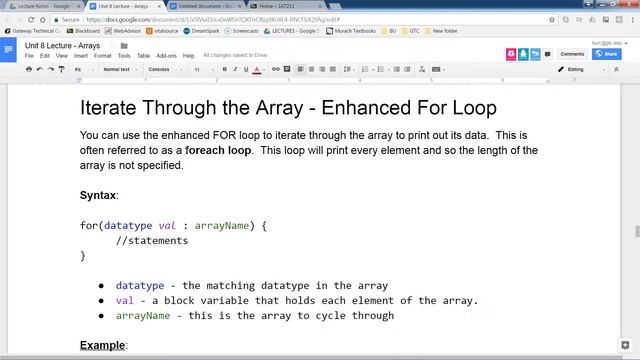Open the New folder bookmarks folder
This screenshot has height=360, width=640.
click(x=441, y=31)
